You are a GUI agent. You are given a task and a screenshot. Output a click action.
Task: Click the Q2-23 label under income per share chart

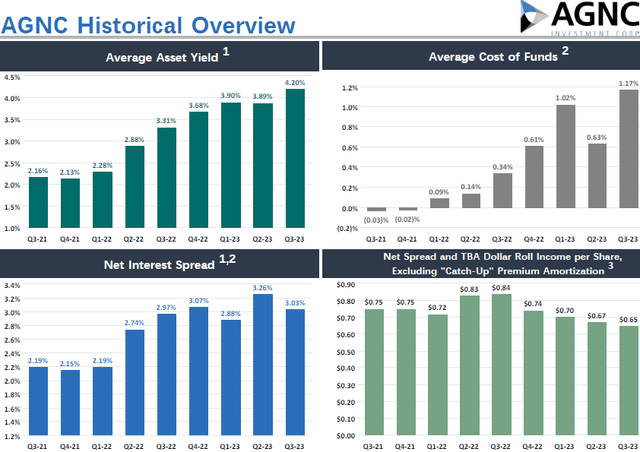pyautogui.click(x=596, y=447)
